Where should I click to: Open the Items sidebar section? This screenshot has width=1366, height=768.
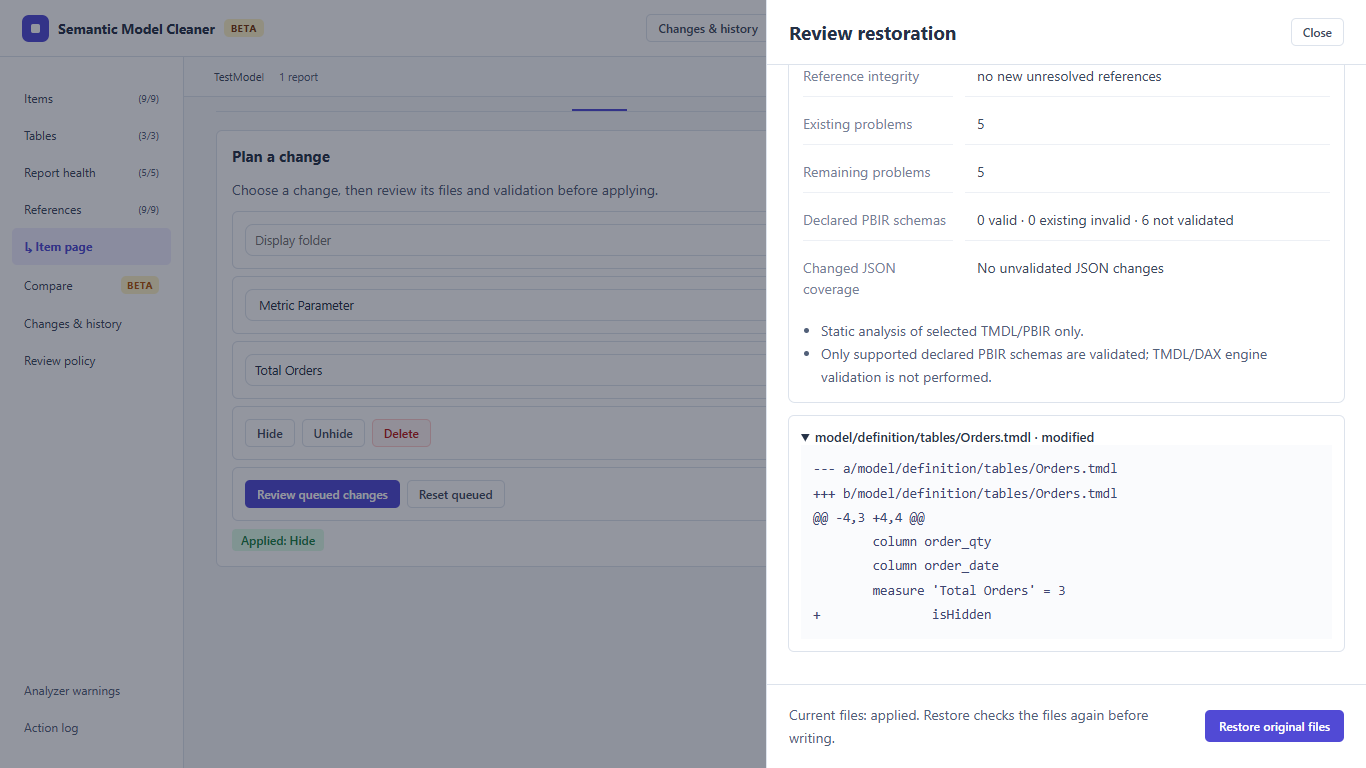pyautogui.click(x=91, y=99)
